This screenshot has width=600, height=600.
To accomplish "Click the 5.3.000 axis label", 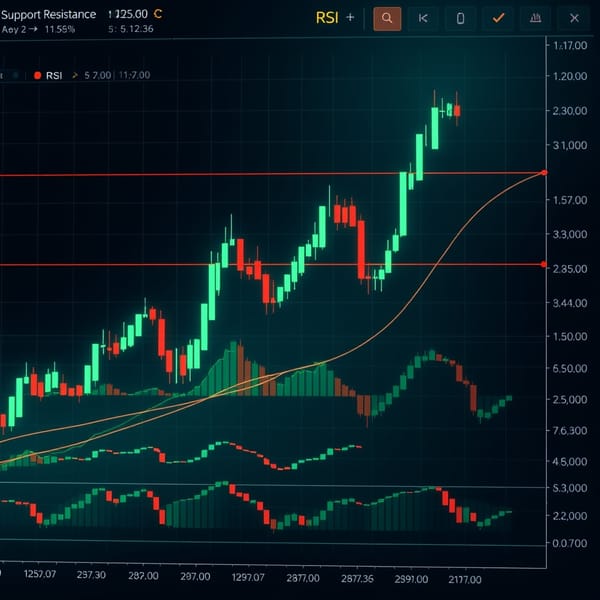I will pos(570,488).
